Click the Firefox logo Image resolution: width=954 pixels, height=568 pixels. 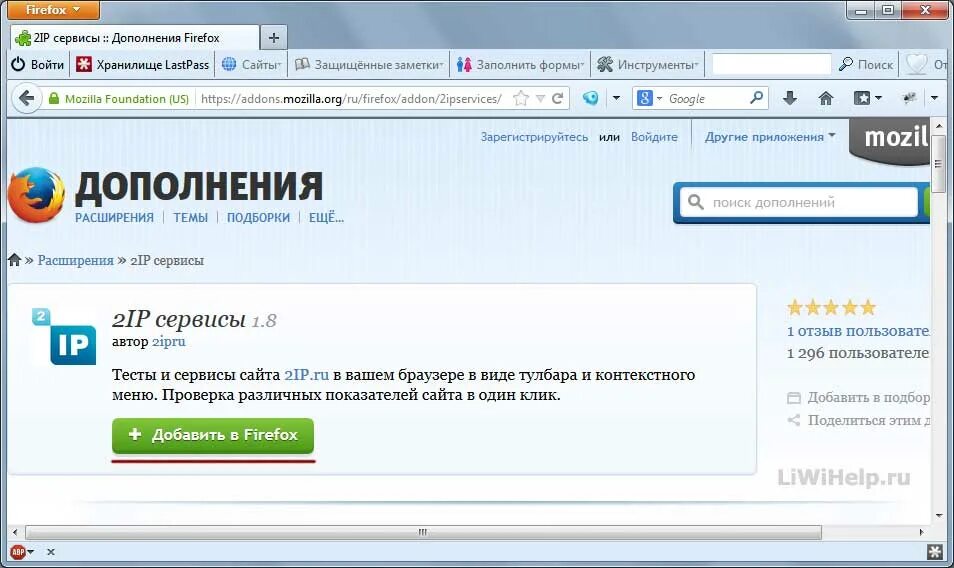[x=37, y=195]
